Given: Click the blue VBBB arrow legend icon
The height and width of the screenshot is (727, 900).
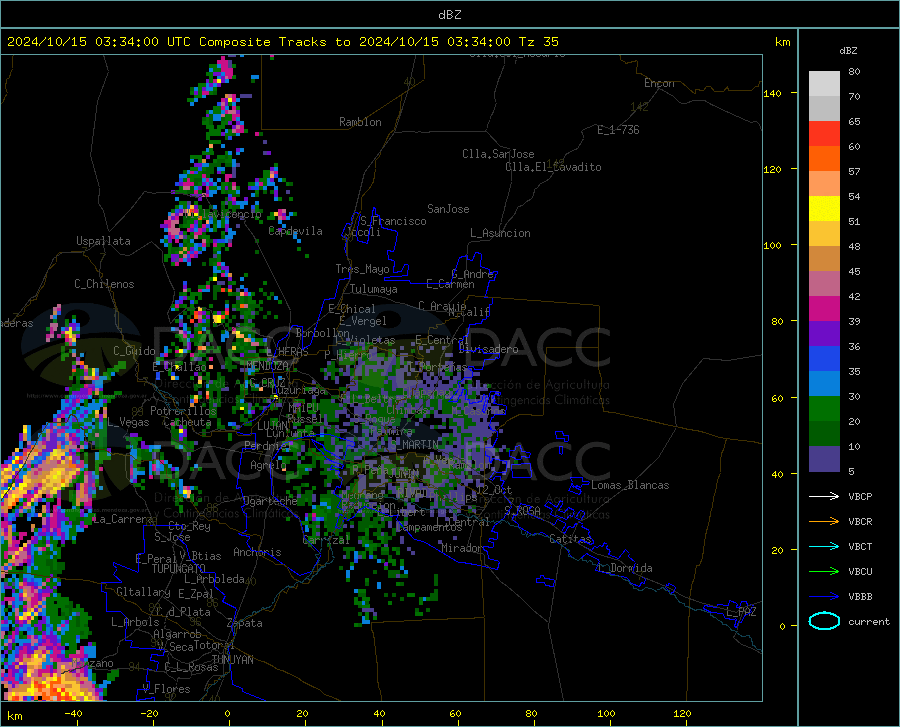Looking at the screenshot, I should tap(824, 597).
